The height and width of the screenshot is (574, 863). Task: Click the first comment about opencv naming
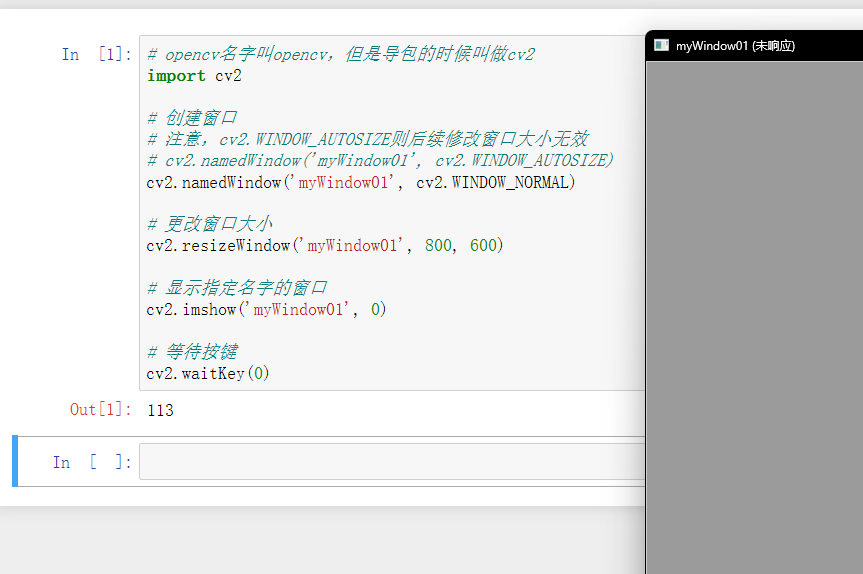[341, 54]
